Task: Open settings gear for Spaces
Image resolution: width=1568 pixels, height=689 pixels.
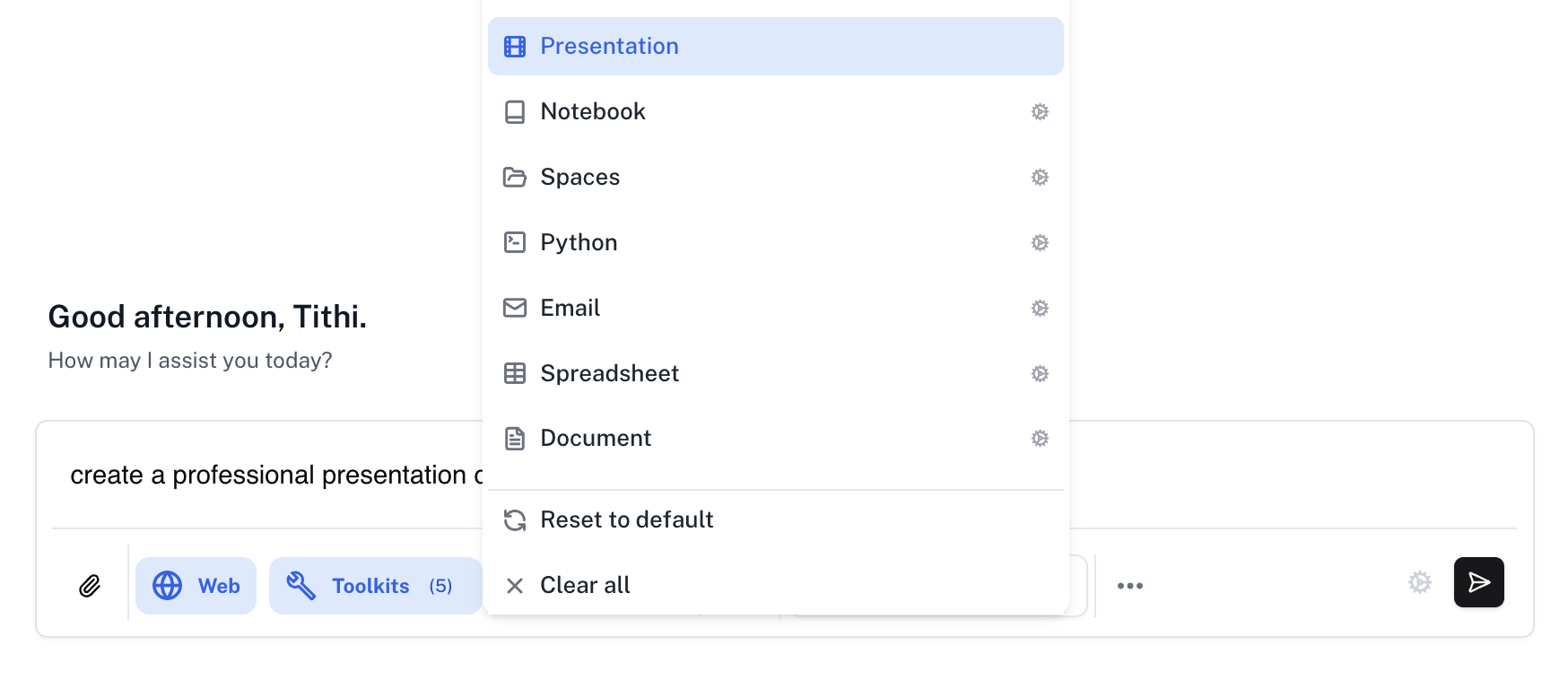Action: tap(1040, 178)
